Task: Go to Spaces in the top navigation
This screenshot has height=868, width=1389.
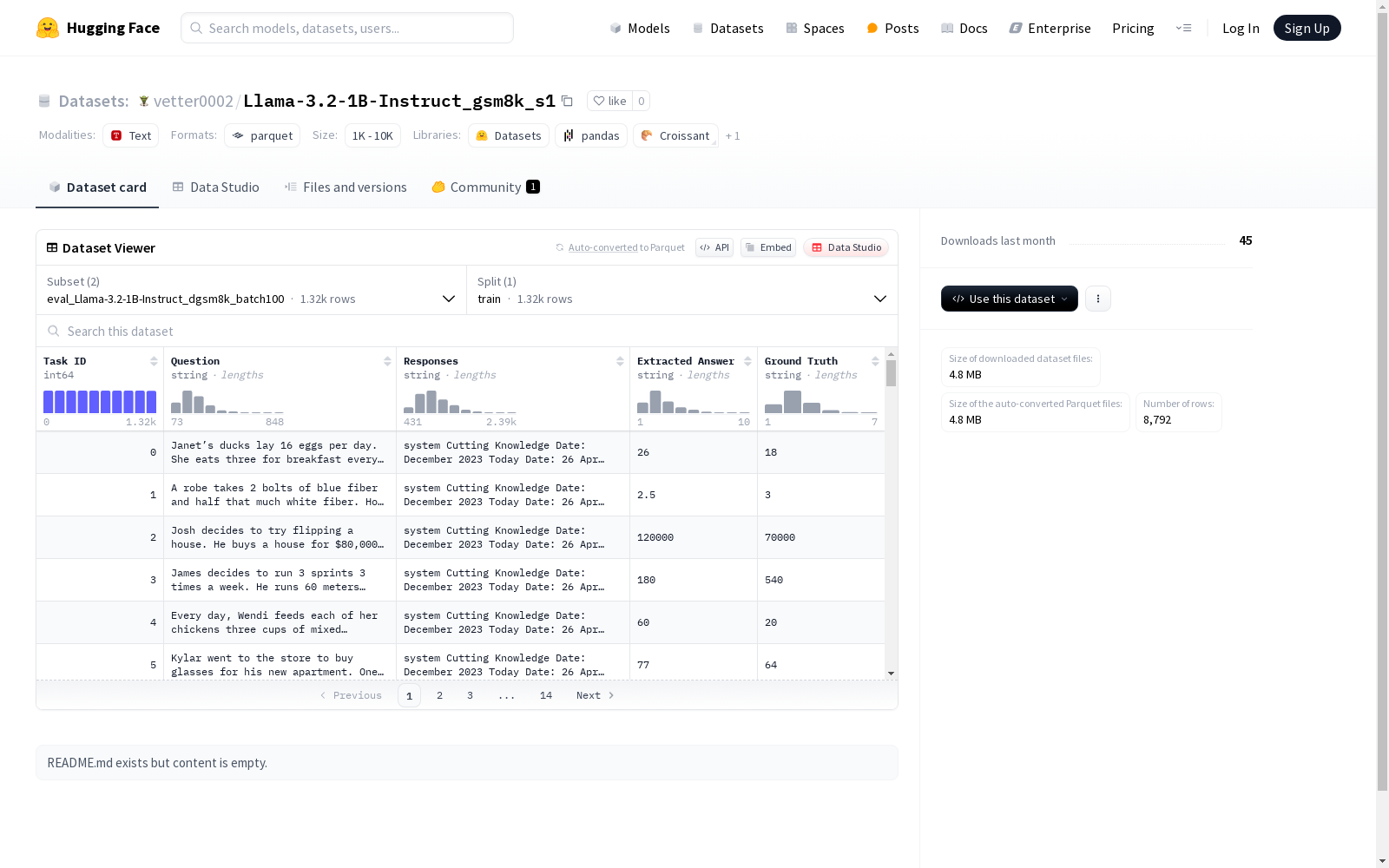Action: (x=815, y=28)
